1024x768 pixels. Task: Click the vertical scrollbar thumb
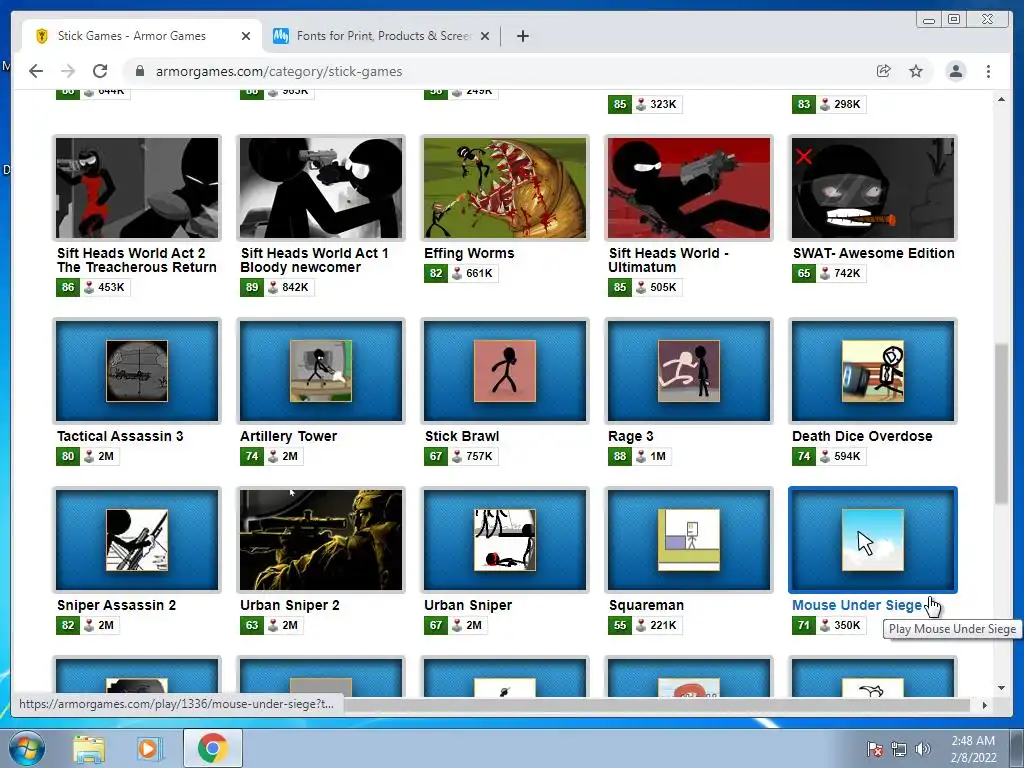click(1001, 423)
